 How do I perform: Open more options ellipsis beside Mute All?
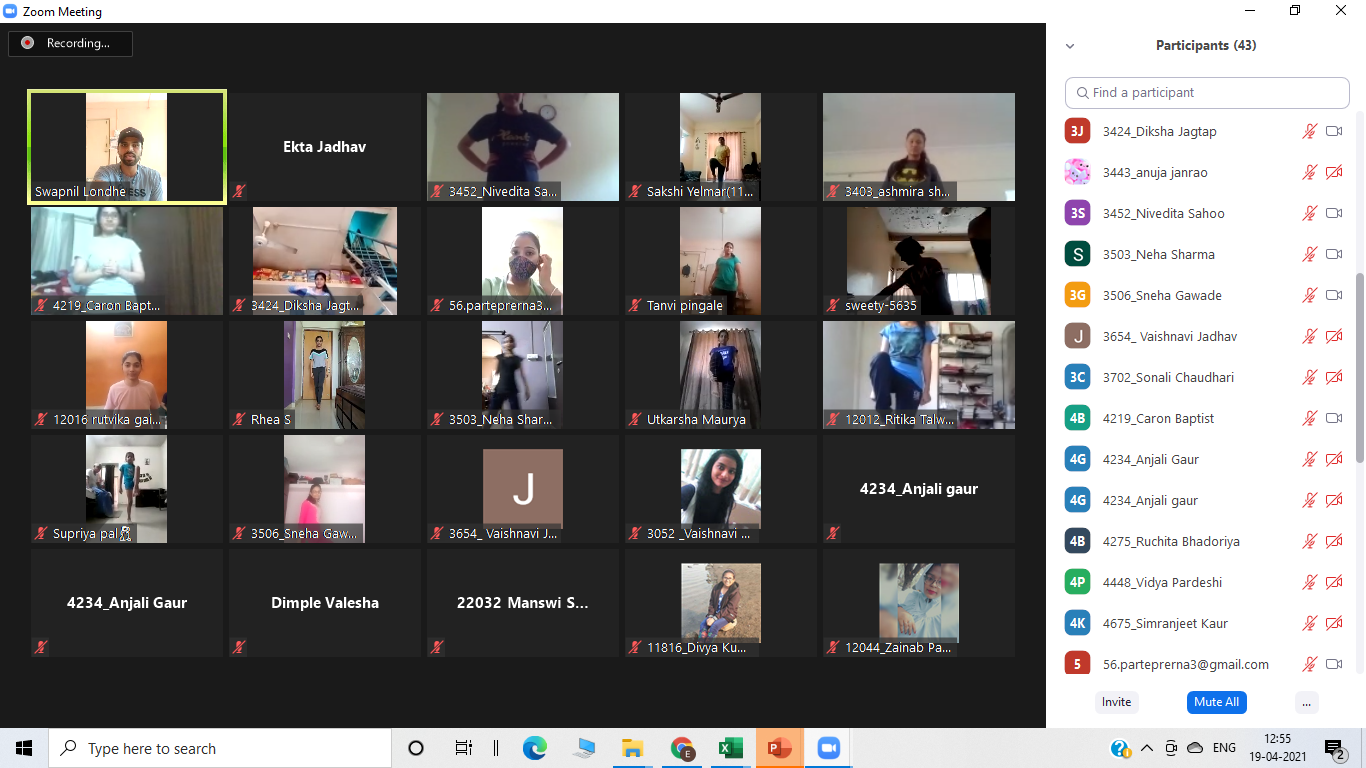pyautogui.click(x=1306, y=702)
